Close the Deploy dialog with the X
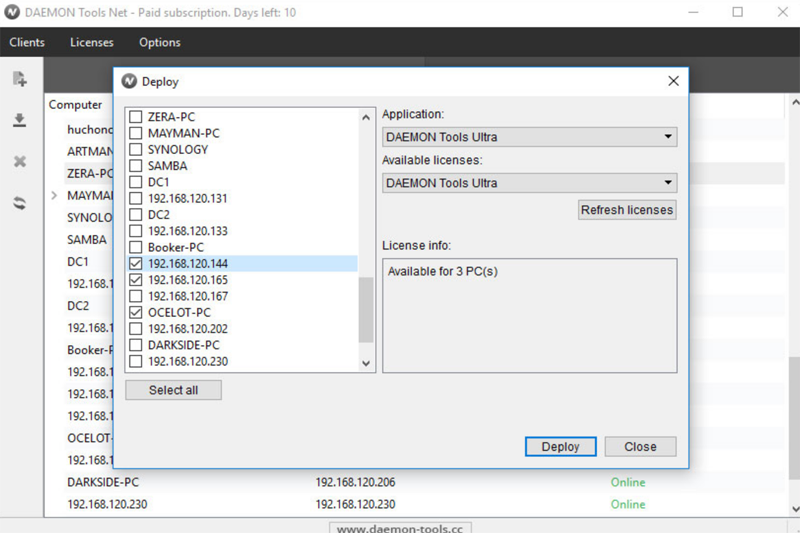Image resolution: width=800 pixels, height=533 pixels. point(673,81)
